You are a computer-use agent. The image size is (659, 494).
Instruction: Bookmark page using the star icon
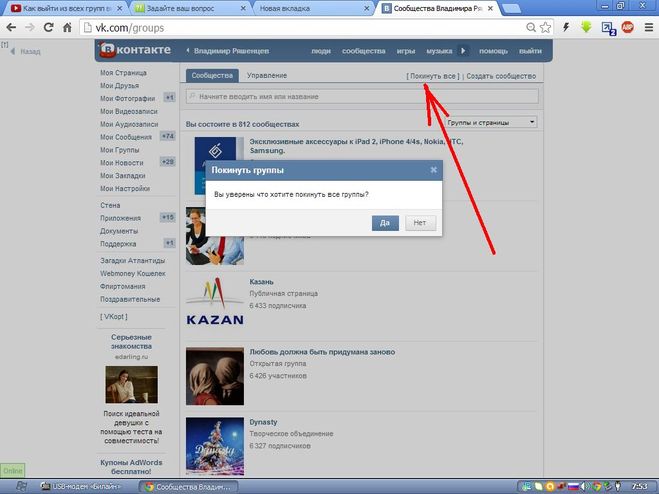click(x=546, y=28)
